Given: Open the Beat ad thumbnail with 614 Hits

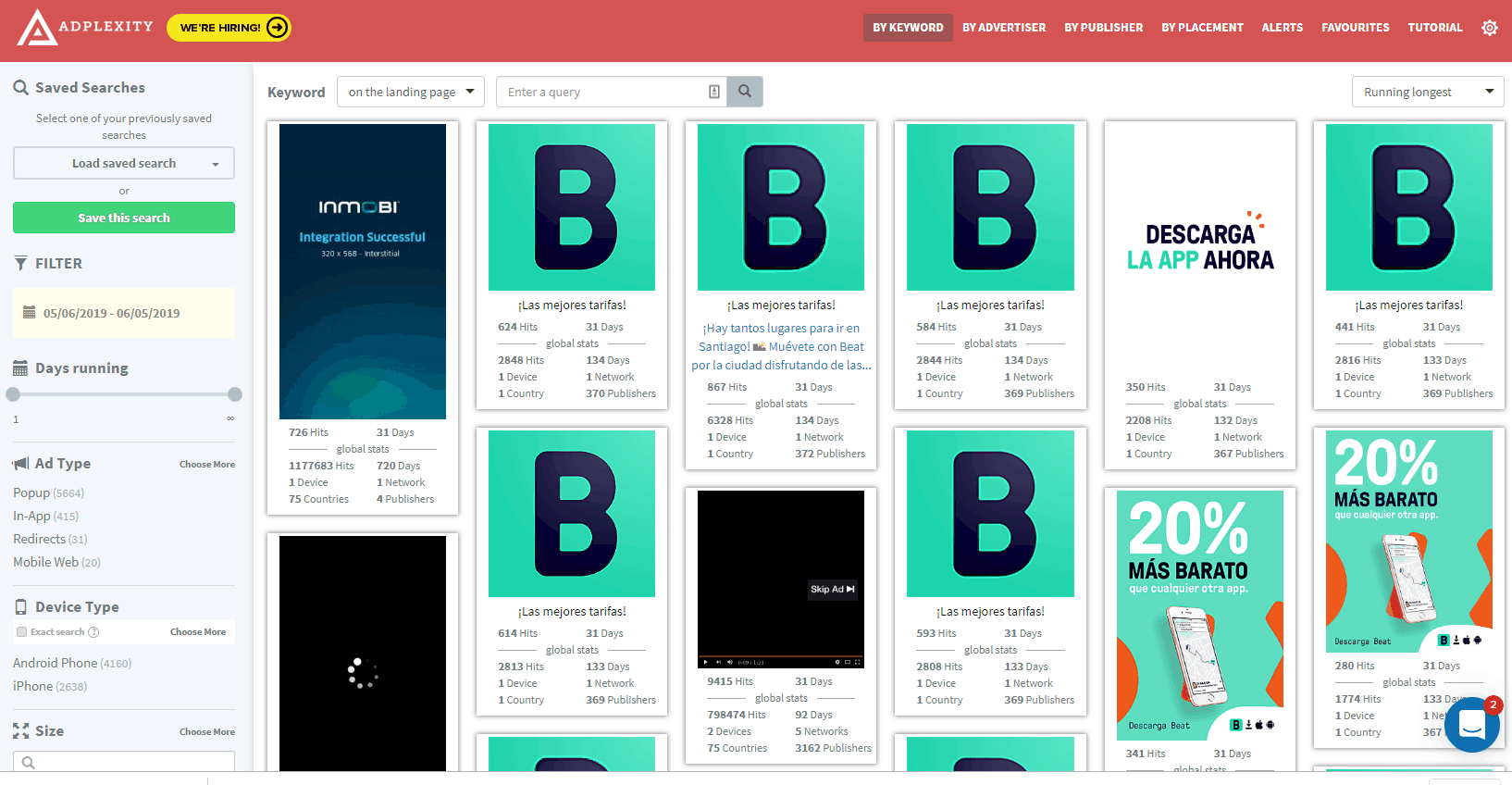Looking at the screenshot, I should (x=572, y=514).
